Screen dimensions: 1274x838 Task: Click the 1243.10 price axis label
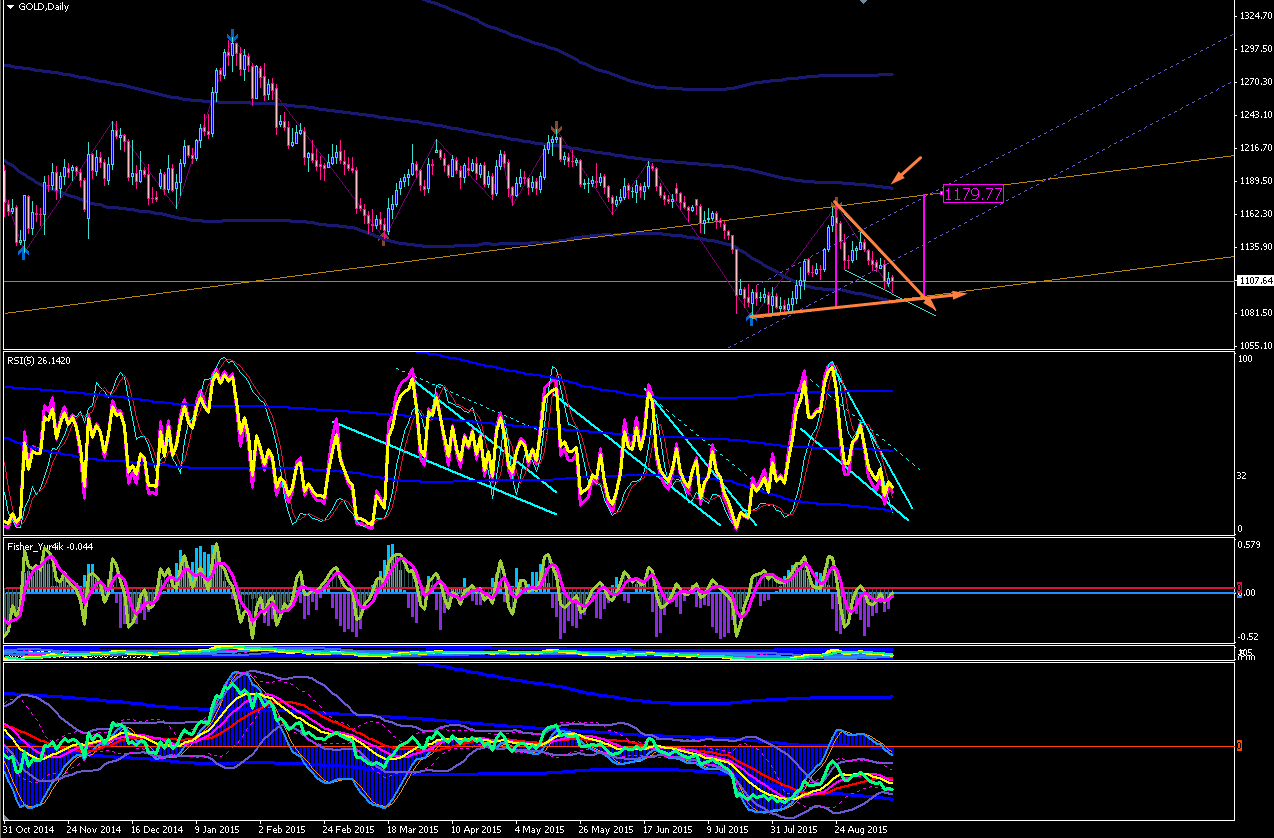1254,115
